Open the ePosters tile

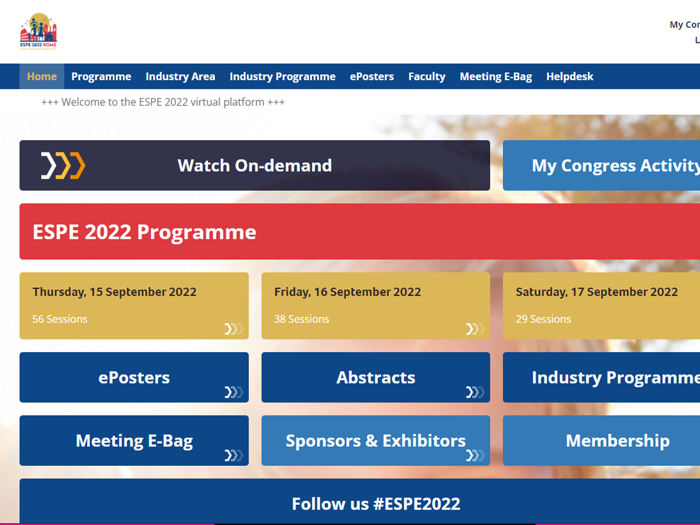point(134,377)
